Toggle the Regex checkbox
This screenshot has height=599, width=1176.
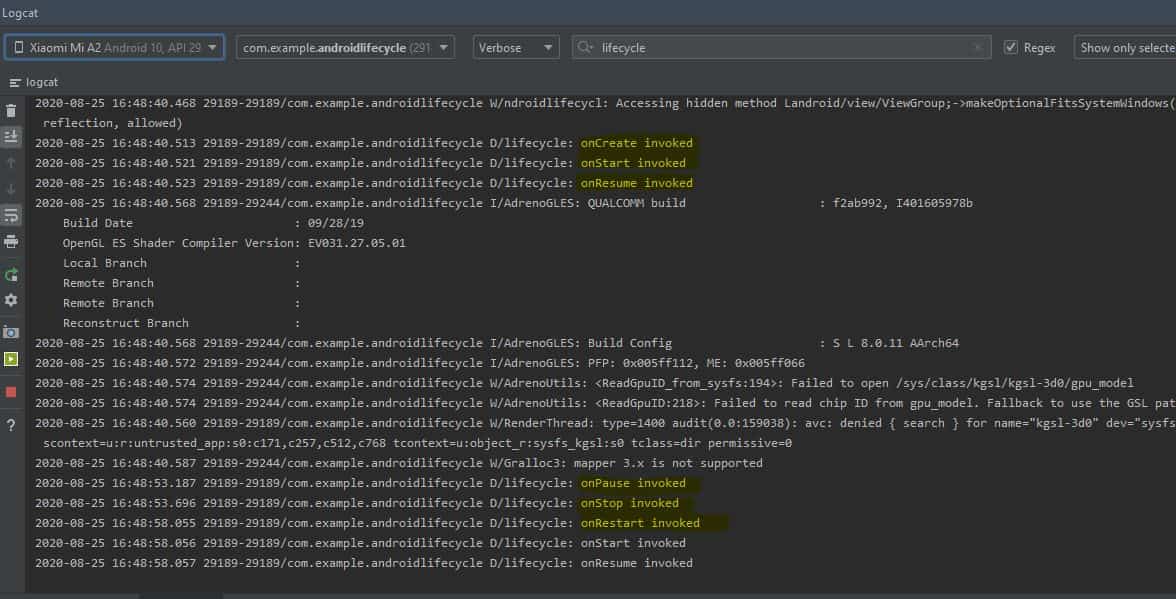pyautogui.click(x=1011, y=47)
